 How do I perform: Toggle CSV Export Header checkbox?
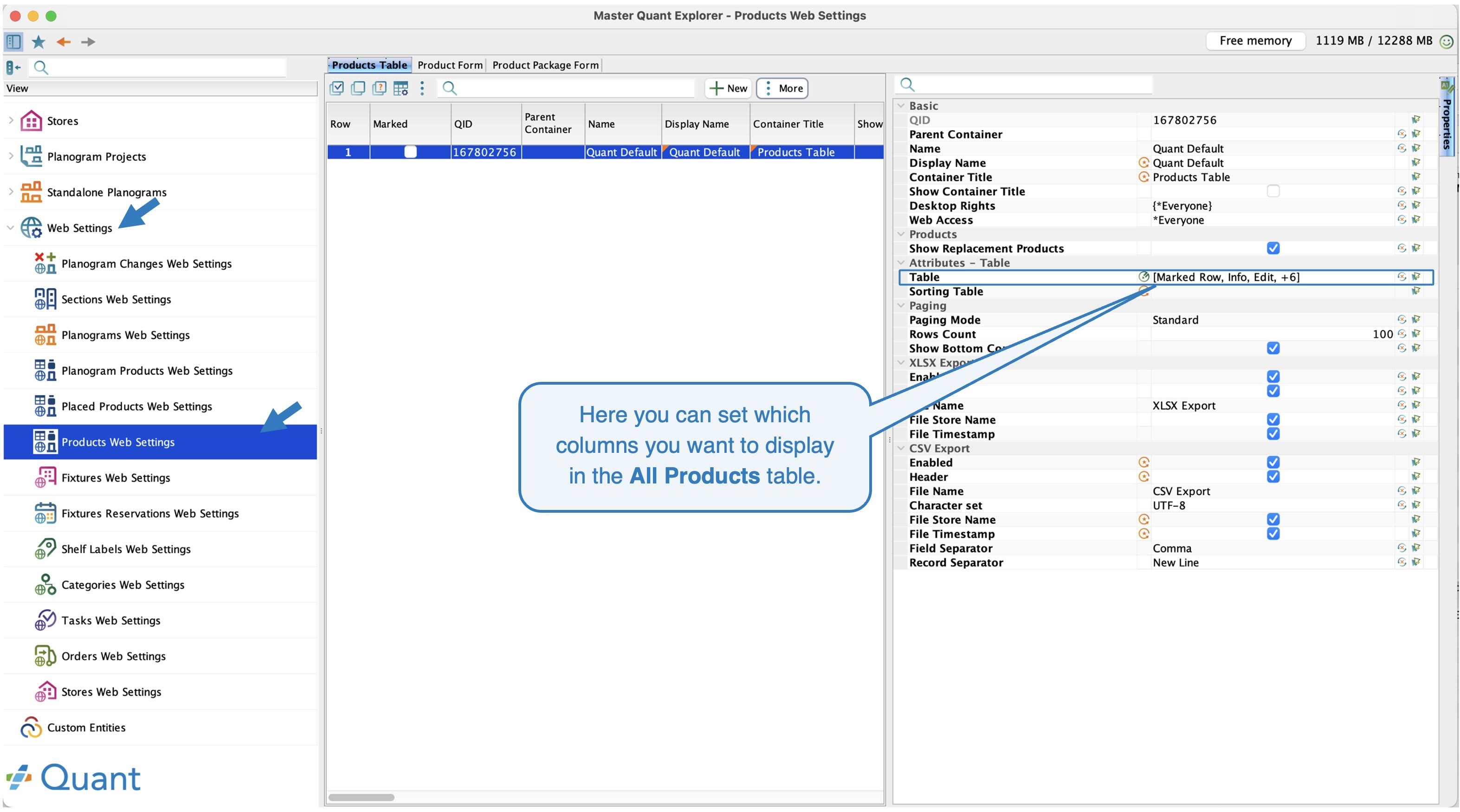[x=1273, y=477]
